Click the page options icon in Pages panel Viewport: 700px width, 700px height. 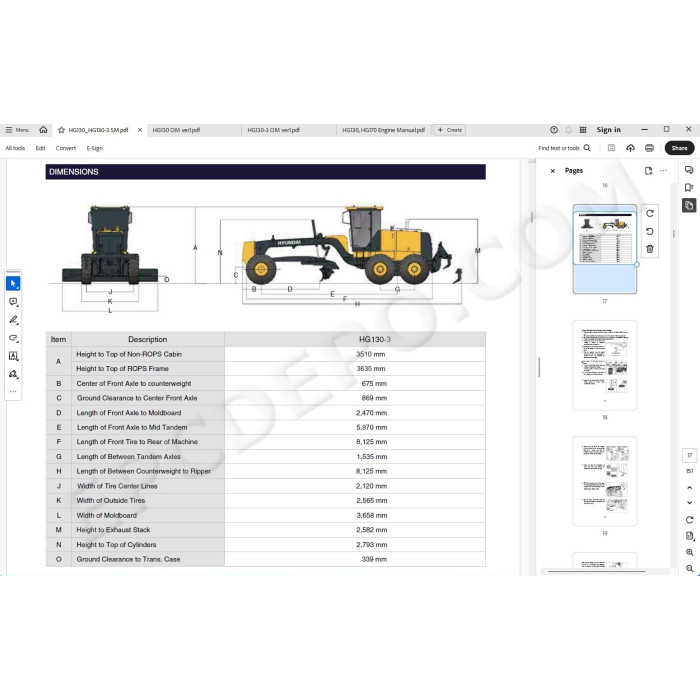(x=648, y=171)
